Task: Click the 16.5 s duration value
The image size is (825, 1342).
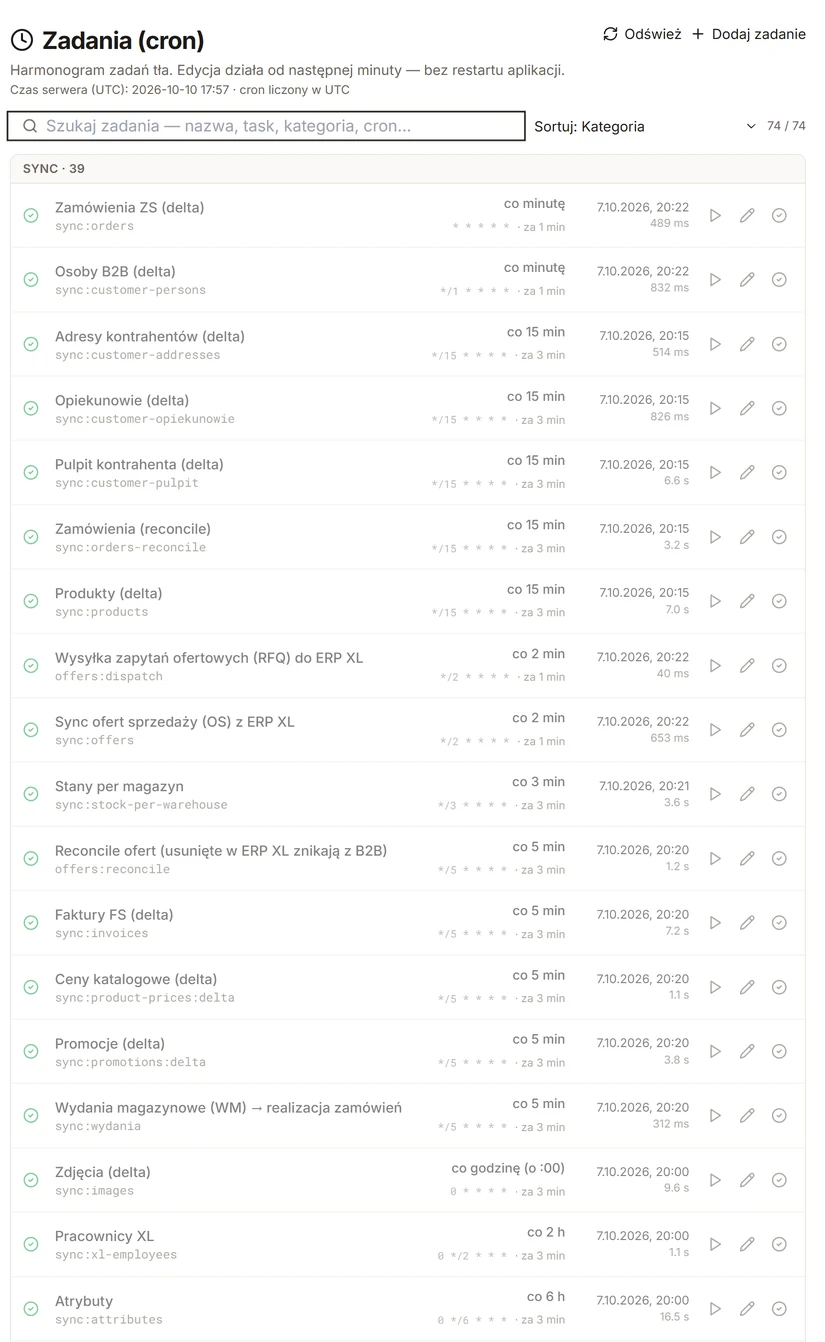Action: coord(674,1317)
